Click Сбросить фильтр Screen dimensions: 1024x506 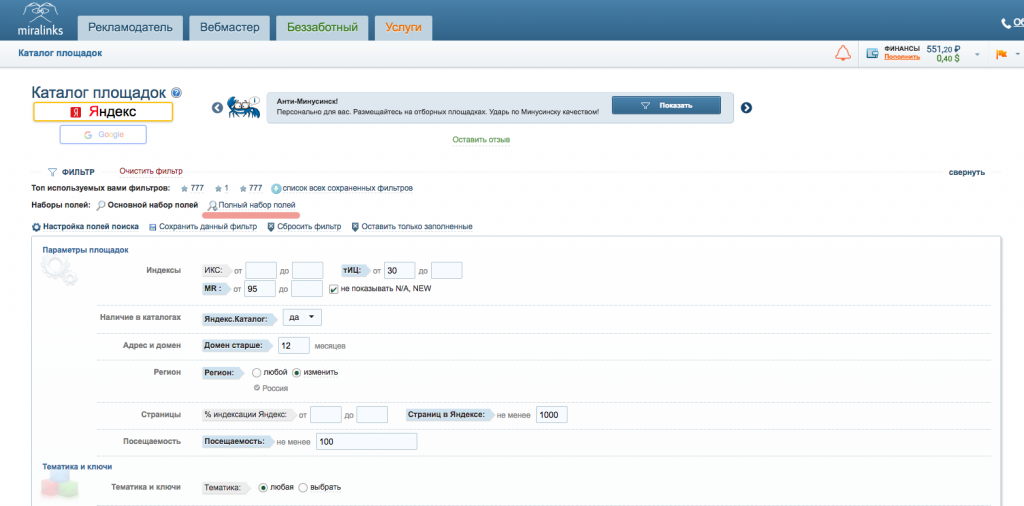[304, 227]
